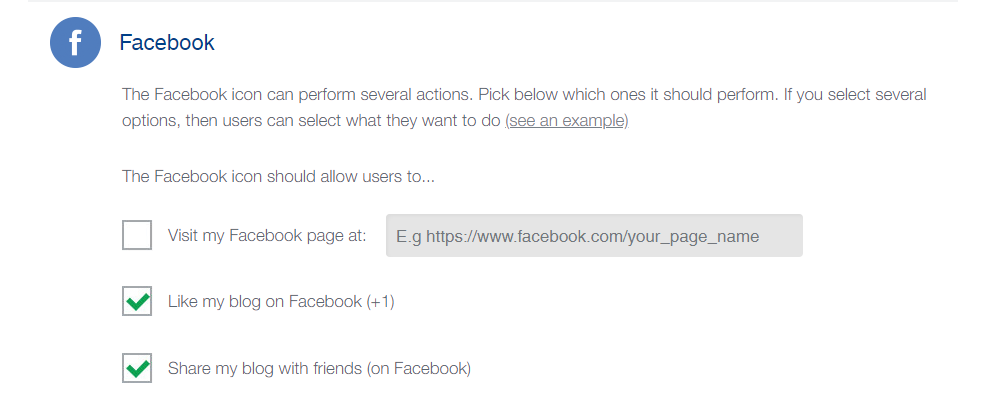Screen dimensions: 991x410
Task: Disable Share my blog with friends checkbox
Action: pos(137,368)
